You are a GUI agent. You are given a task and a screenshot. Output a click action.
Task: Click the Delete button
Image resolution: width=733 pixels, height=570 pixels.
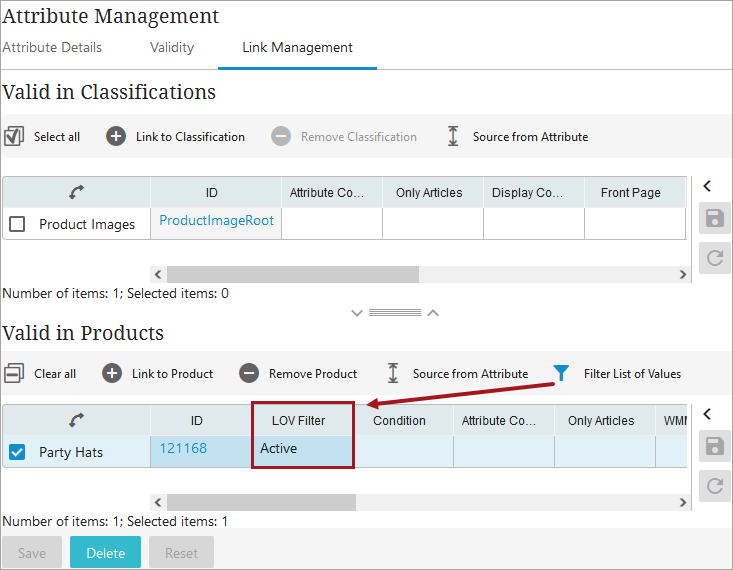[x=105, y=553]
